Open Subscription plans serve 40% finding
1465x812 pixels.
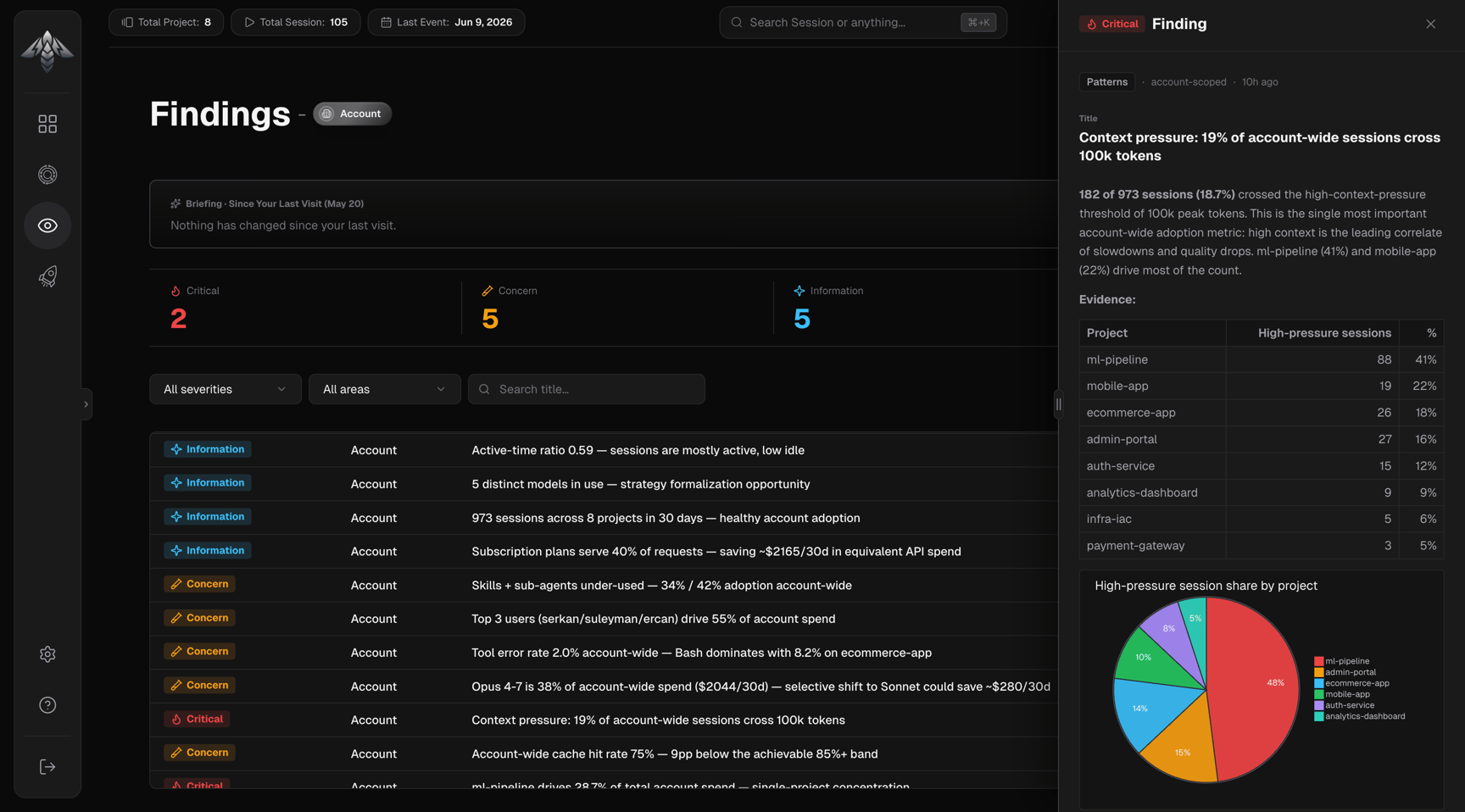tap(604, 551)
